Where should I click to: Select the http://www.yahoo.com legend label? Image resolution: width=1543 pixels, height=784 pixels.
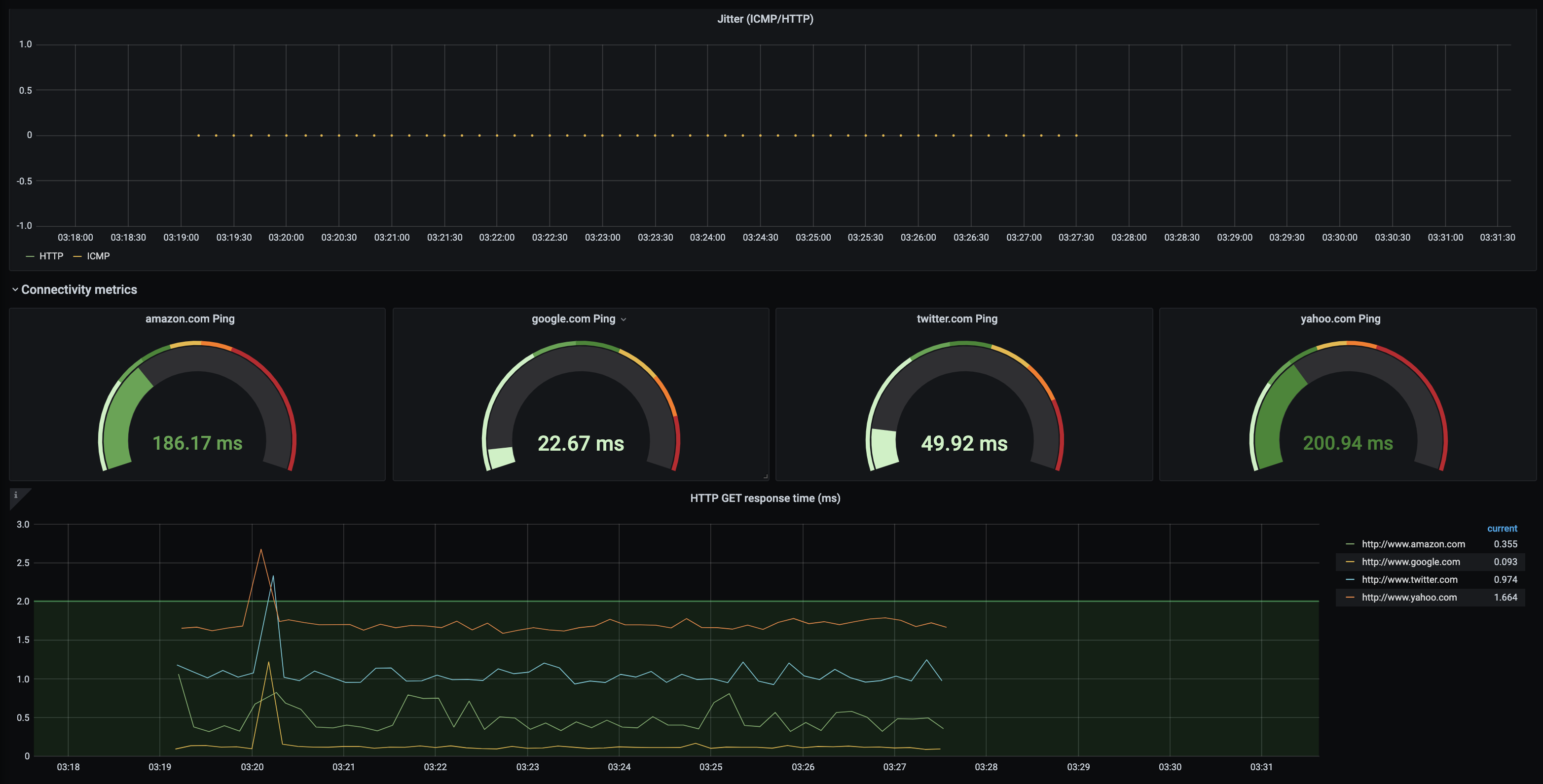point(1409,597)
